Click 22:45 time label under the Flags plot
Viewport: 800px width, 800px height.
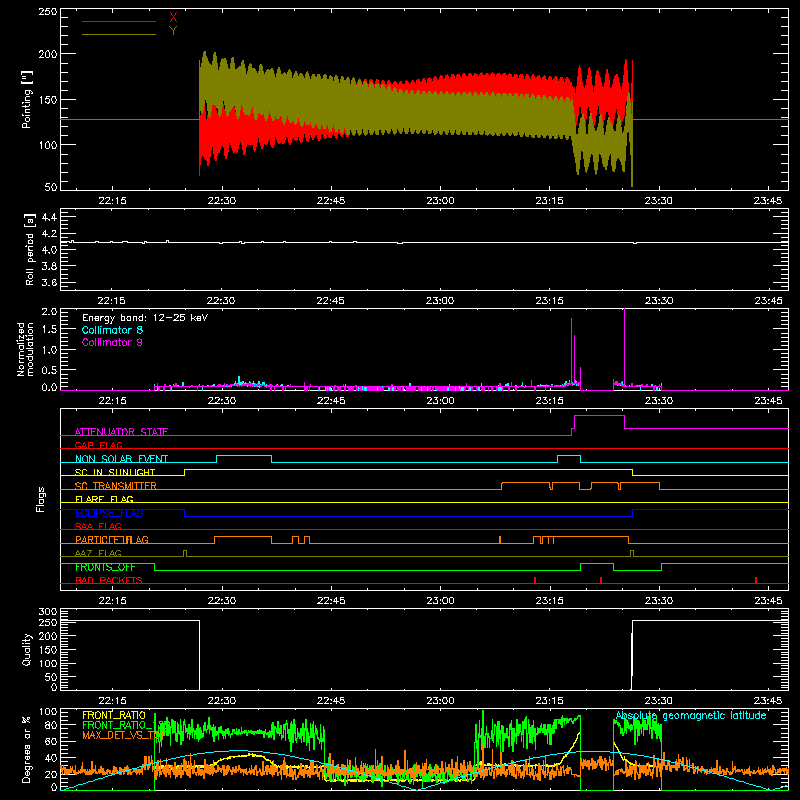[x=331, y=601]
